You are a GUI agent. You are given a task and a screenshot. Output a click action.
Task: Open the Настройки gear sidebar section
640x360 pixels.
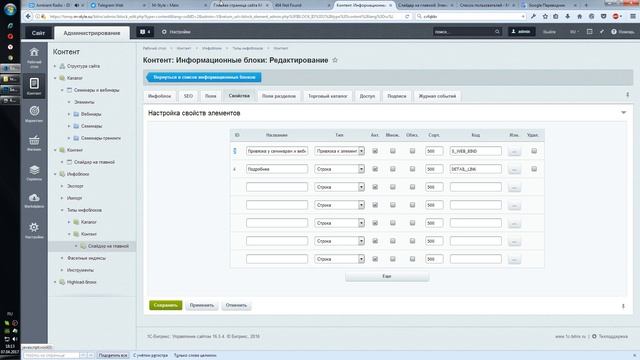[34, 230]
